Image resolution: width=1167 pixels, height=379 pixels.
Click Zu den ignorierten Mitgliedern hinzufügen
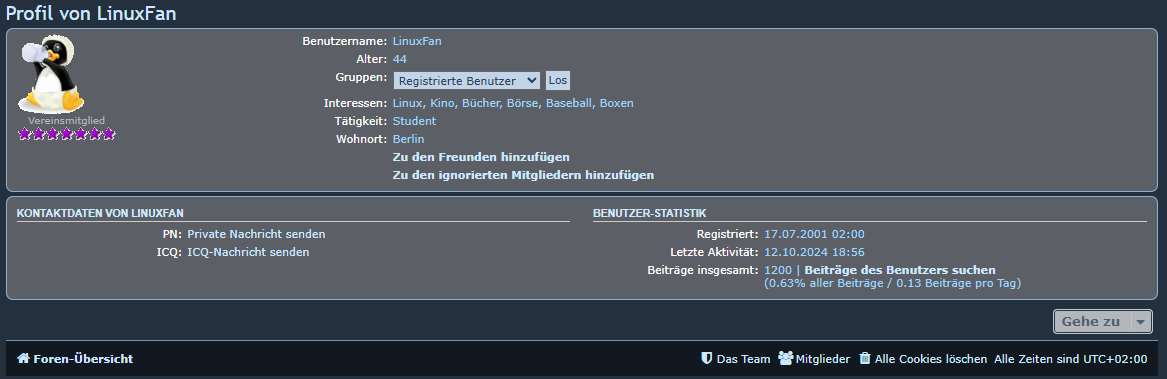[523, 175]
